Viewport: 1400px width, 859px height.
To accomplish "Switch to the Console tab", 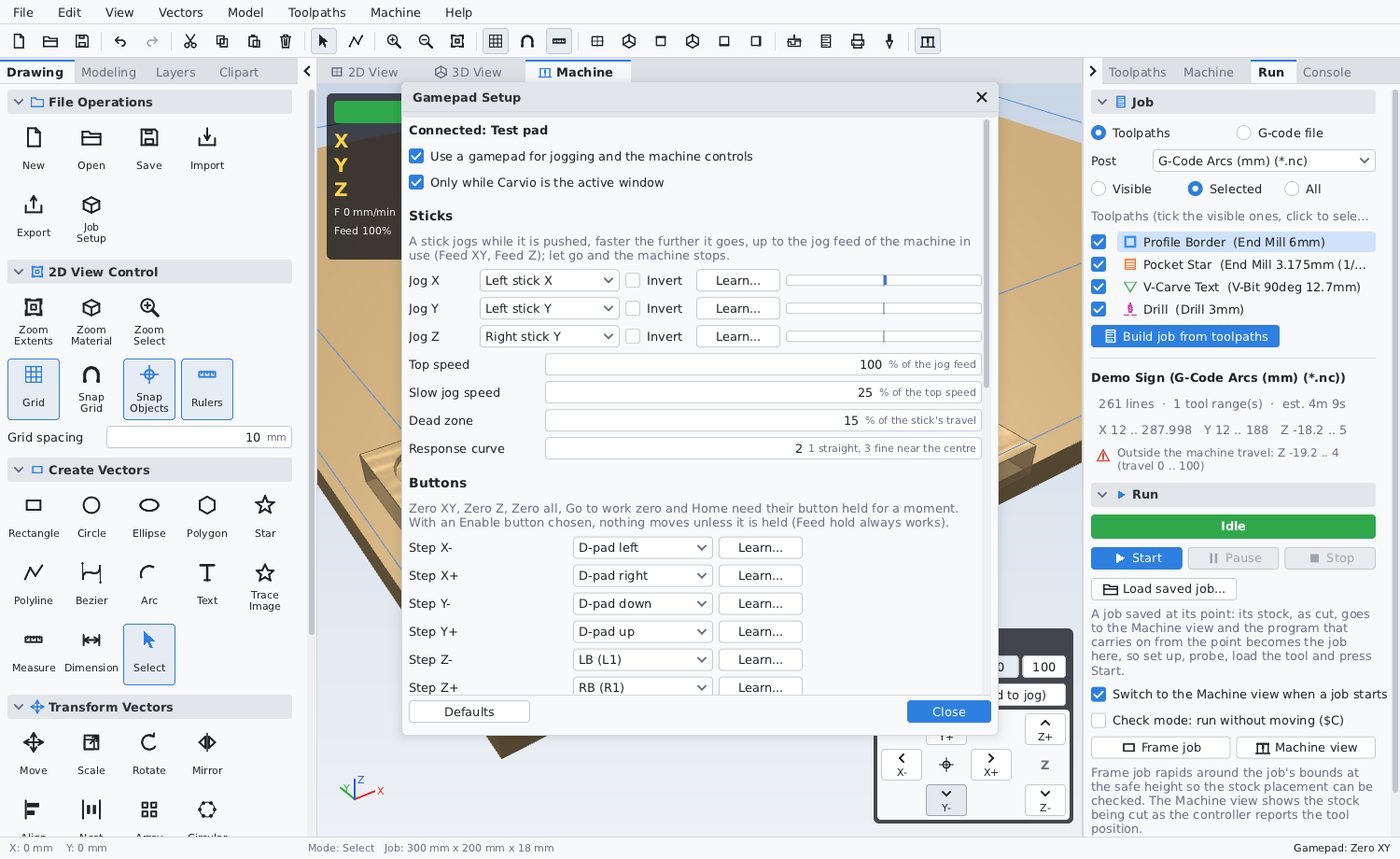I will (x=1326, y=72).
